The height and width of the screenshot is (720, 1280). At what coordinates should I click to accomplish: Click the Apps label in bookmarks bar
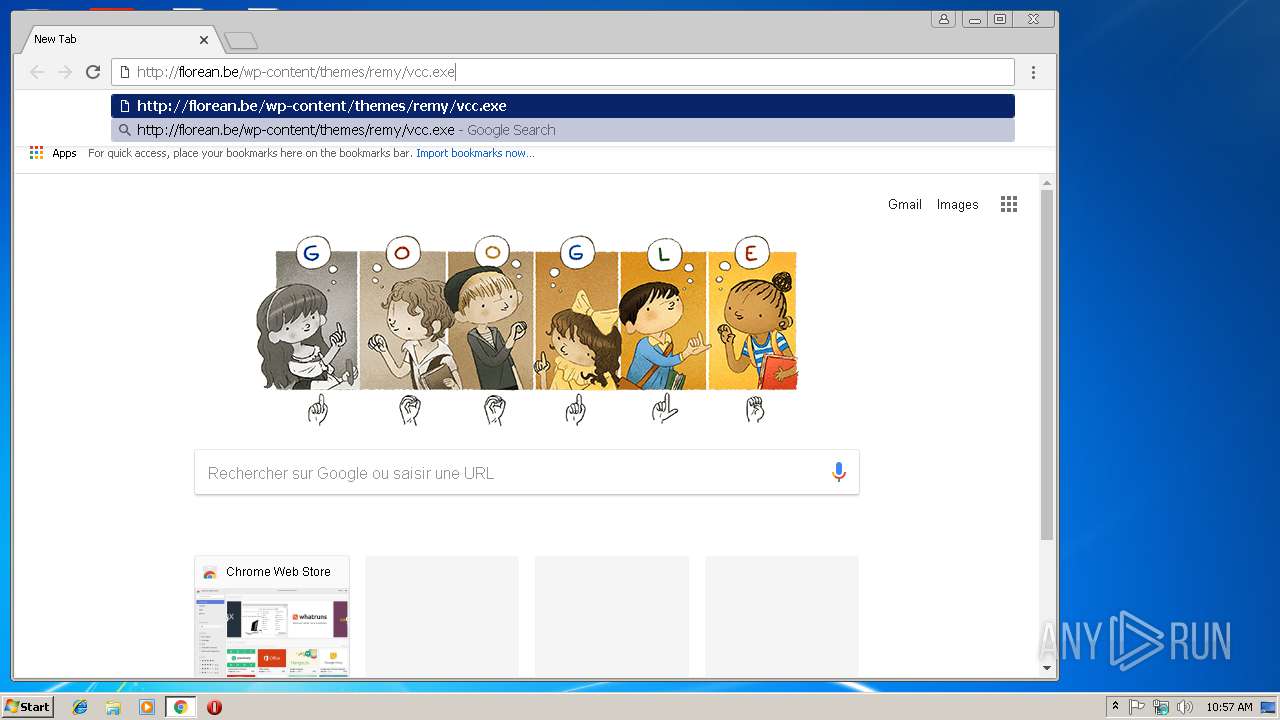(x=64, y=153)
